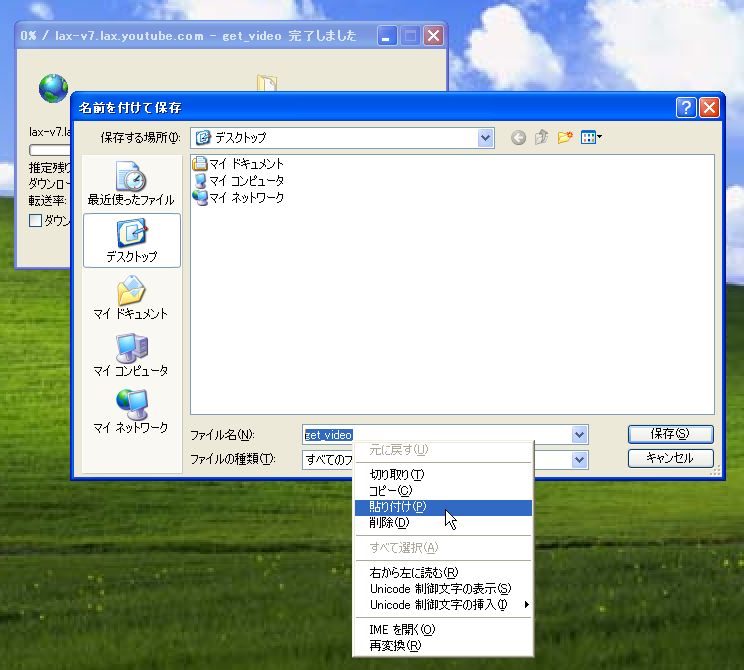The width and height of the screenshot is (744, 670).
Task: Open the help question-mark button in dialog
Action: (x=686, y=108)
